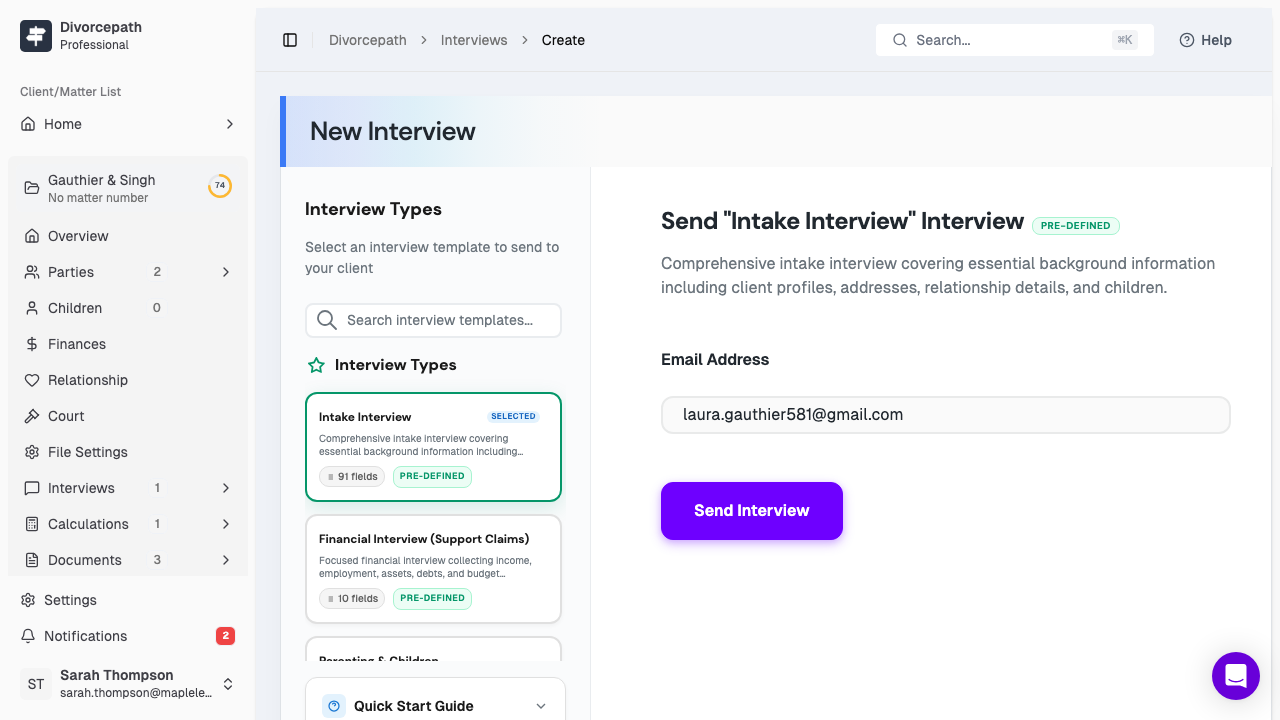Select the Intake Interview template card
This screenshot has width=1280, height=720.
(433, 447)
